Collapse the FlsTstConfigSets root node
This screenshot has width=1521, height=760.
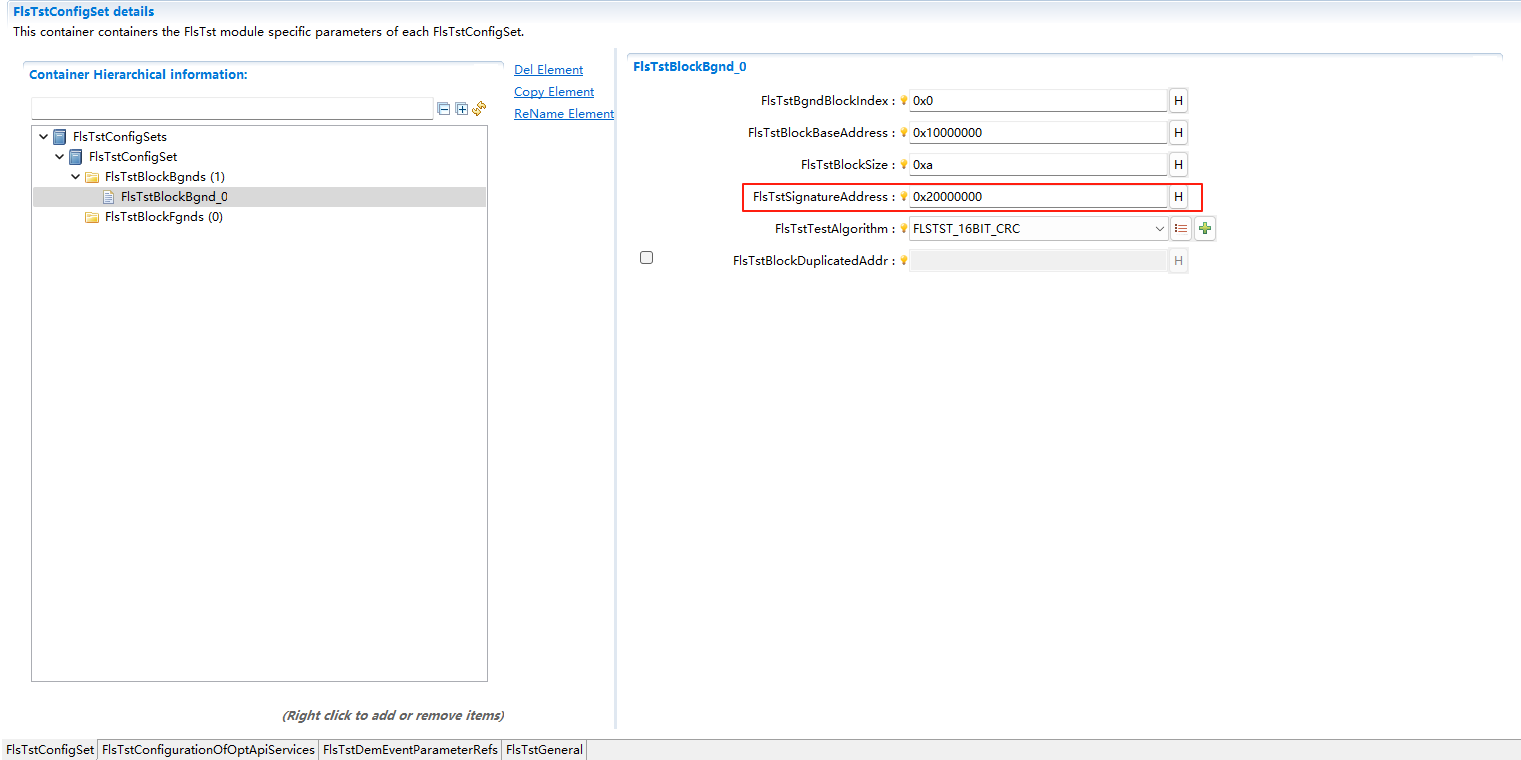click(x=43, y=136)
